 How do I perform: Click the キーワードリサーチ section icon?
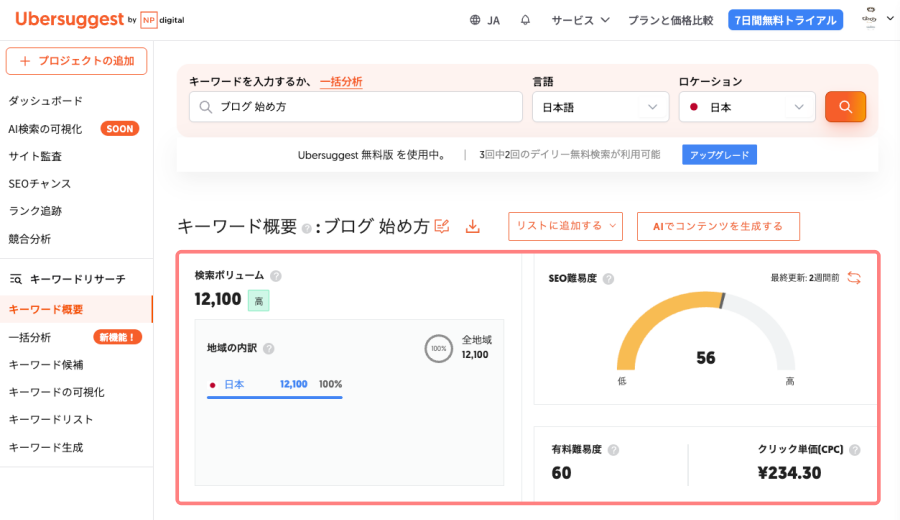(16, 279)
